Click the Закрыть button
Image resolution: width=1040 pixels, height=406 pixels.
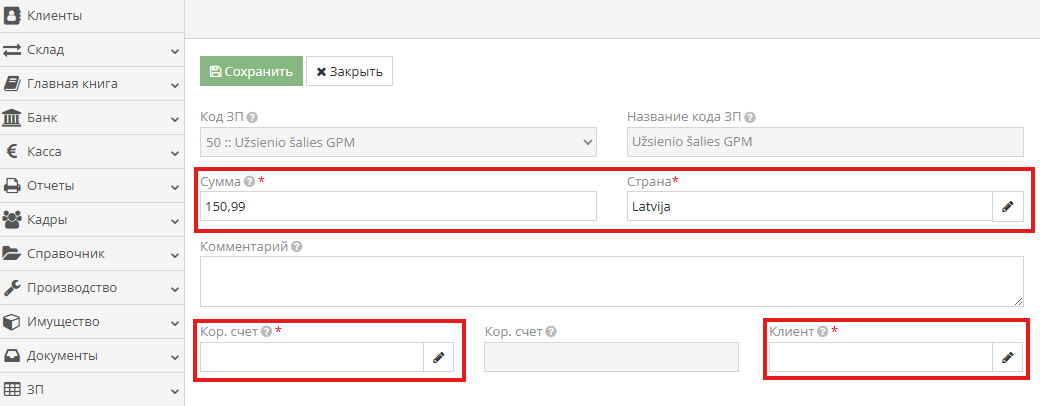click(x=350, y=71)
